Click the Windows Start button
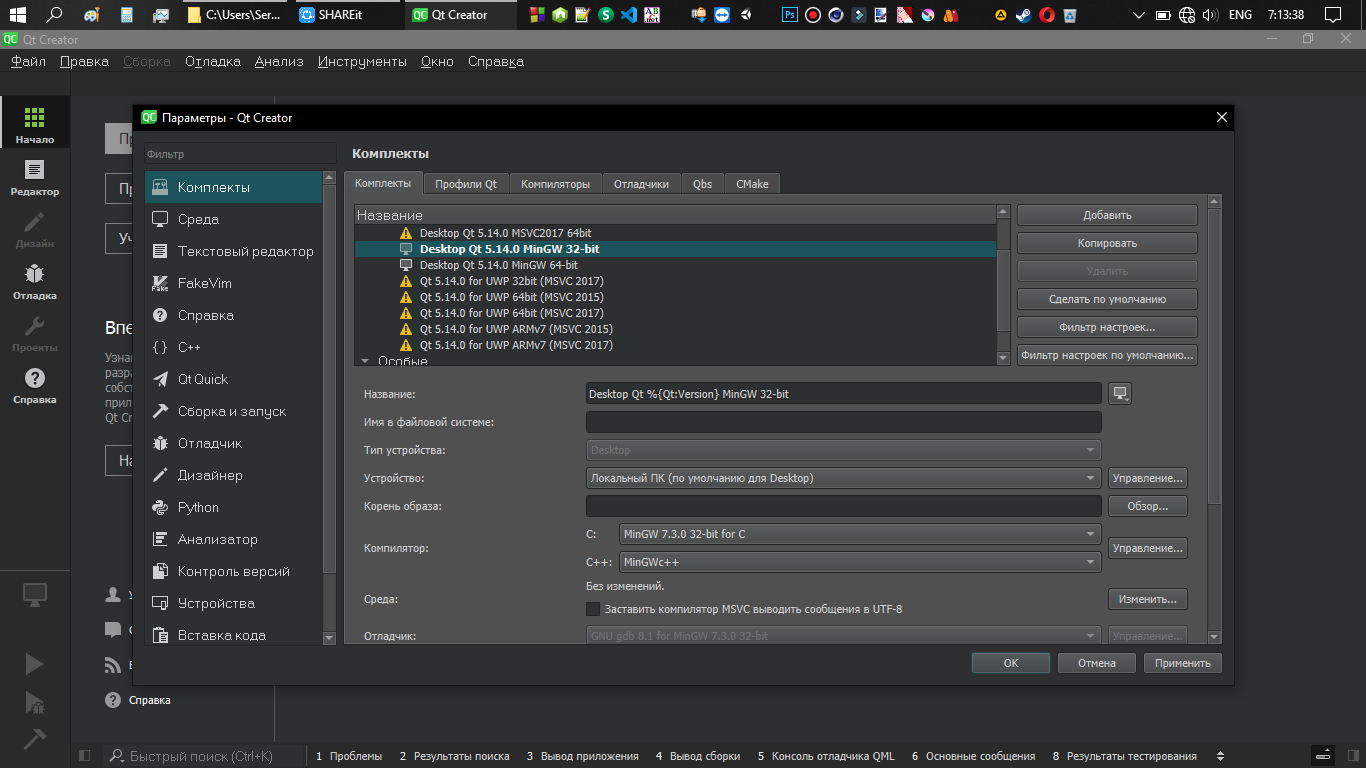1366x768 pixels. click(x=17, y=15)
